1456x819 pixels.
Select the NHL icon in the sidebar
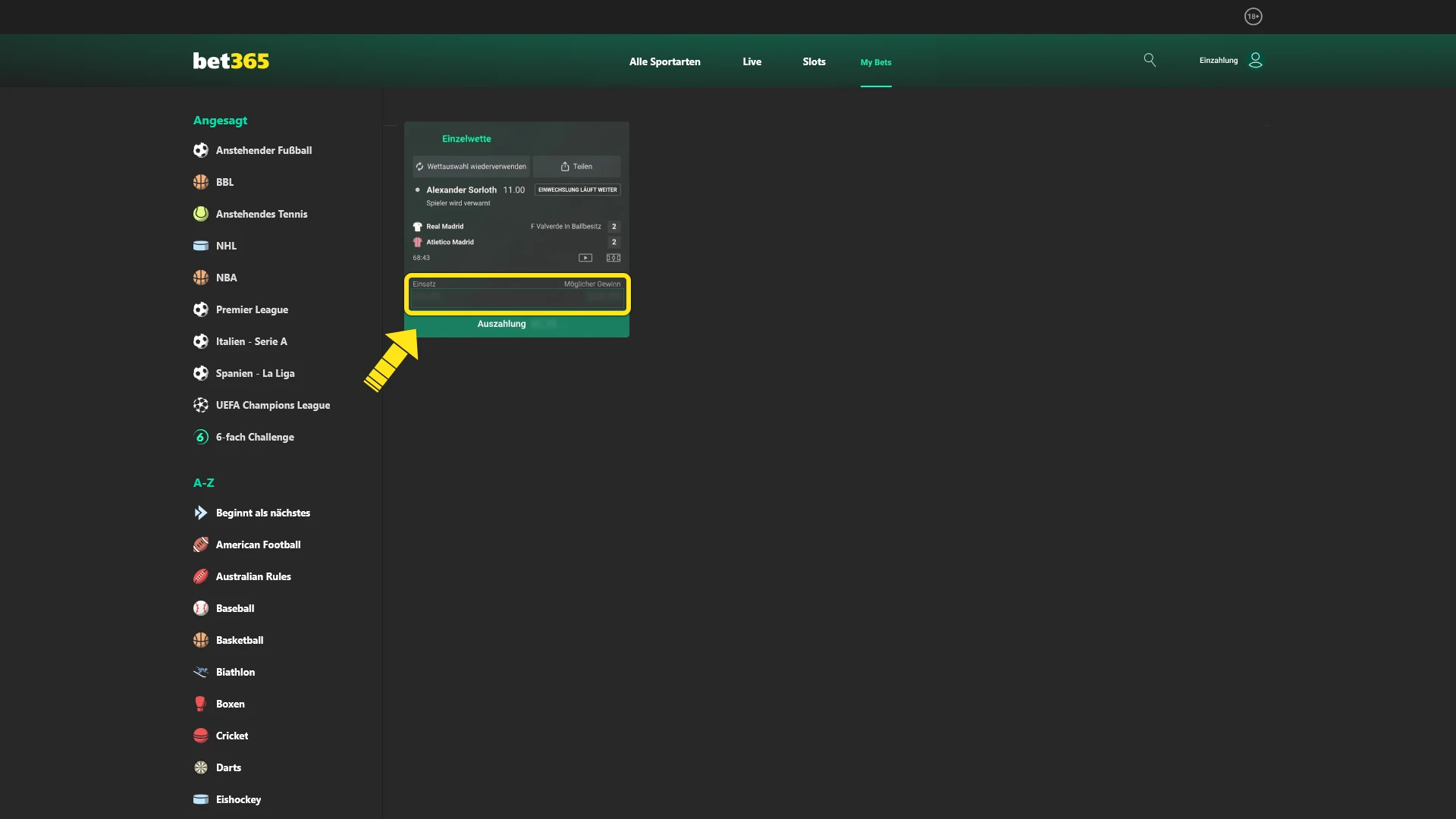[x=200, y=246]
